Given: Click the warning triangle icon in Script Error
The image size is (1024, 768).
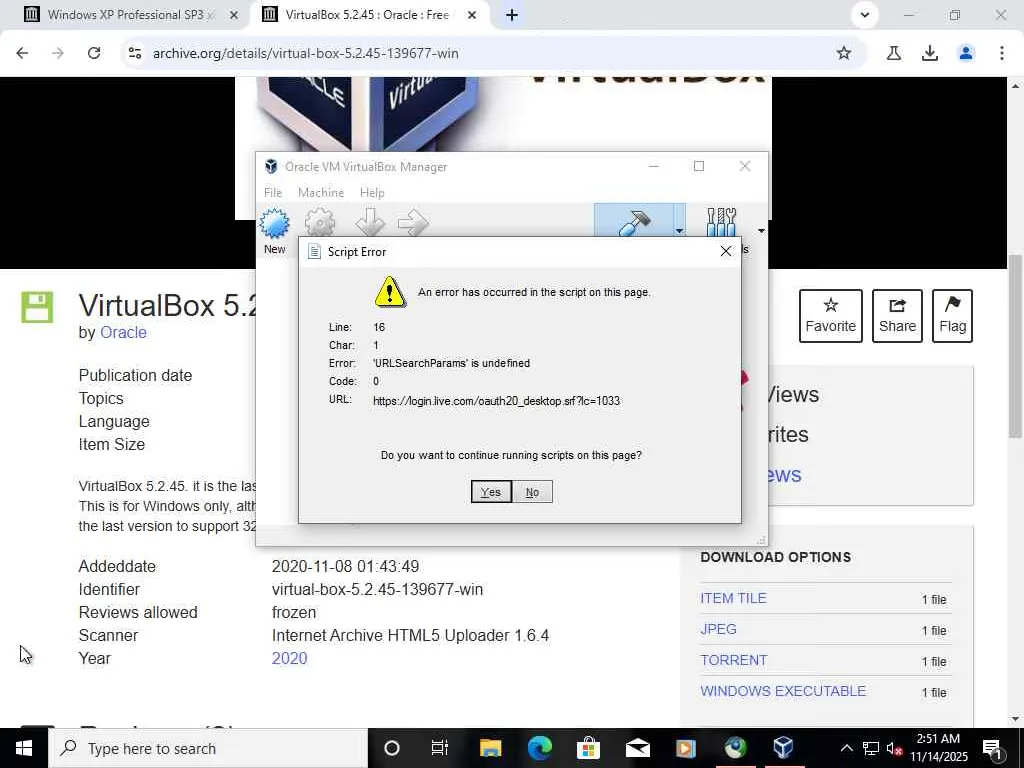Looking at the screenshot, I should (x=390, y=291).
